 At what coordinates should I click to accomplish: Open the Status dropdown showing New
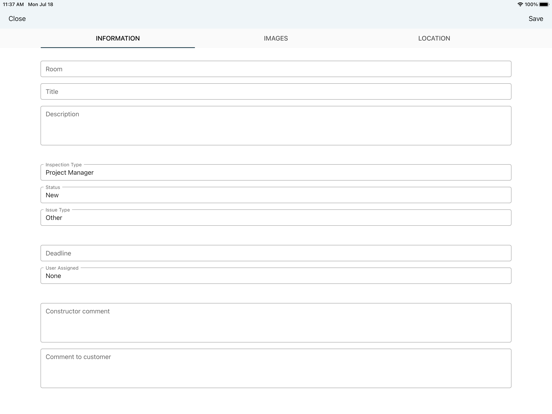tap(276, 195)
